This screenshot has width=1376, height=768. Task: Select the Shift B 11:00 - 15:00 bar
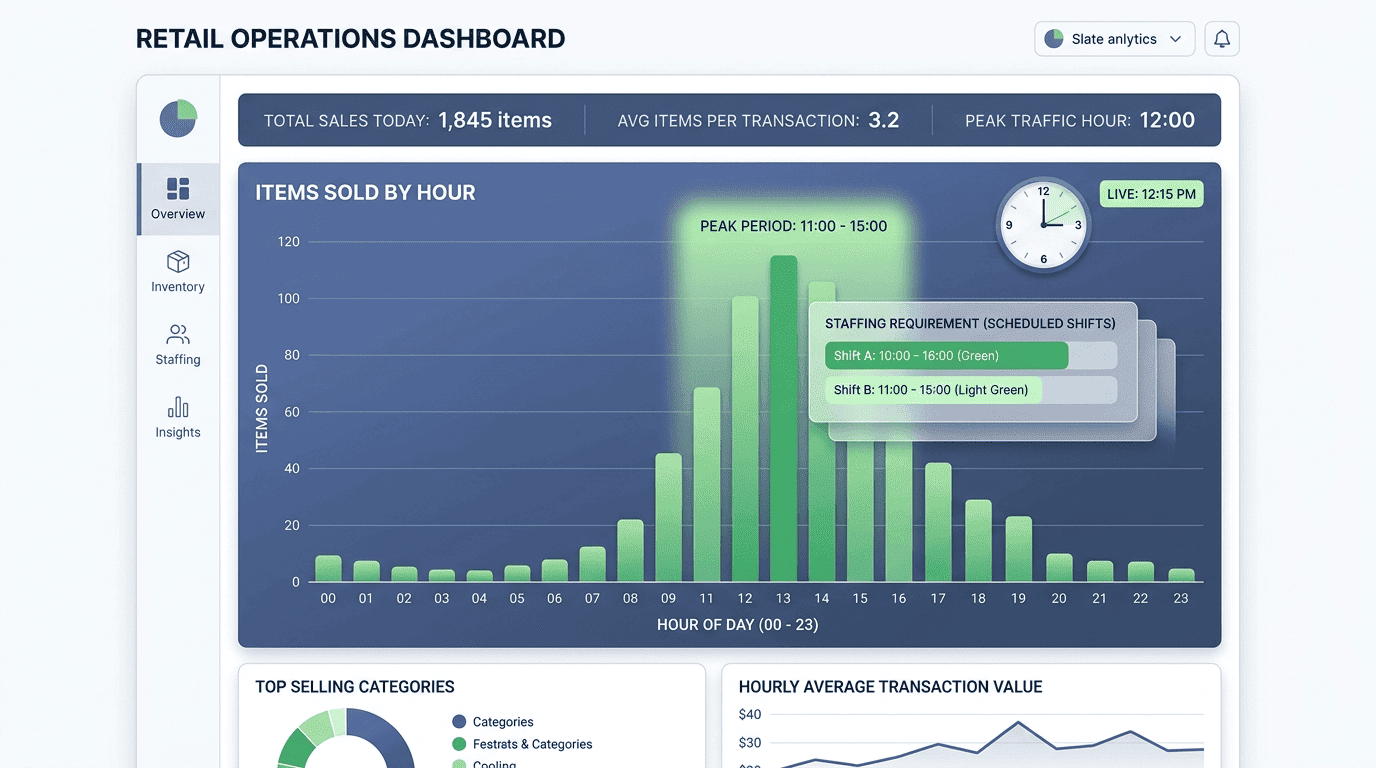point(933,390)
